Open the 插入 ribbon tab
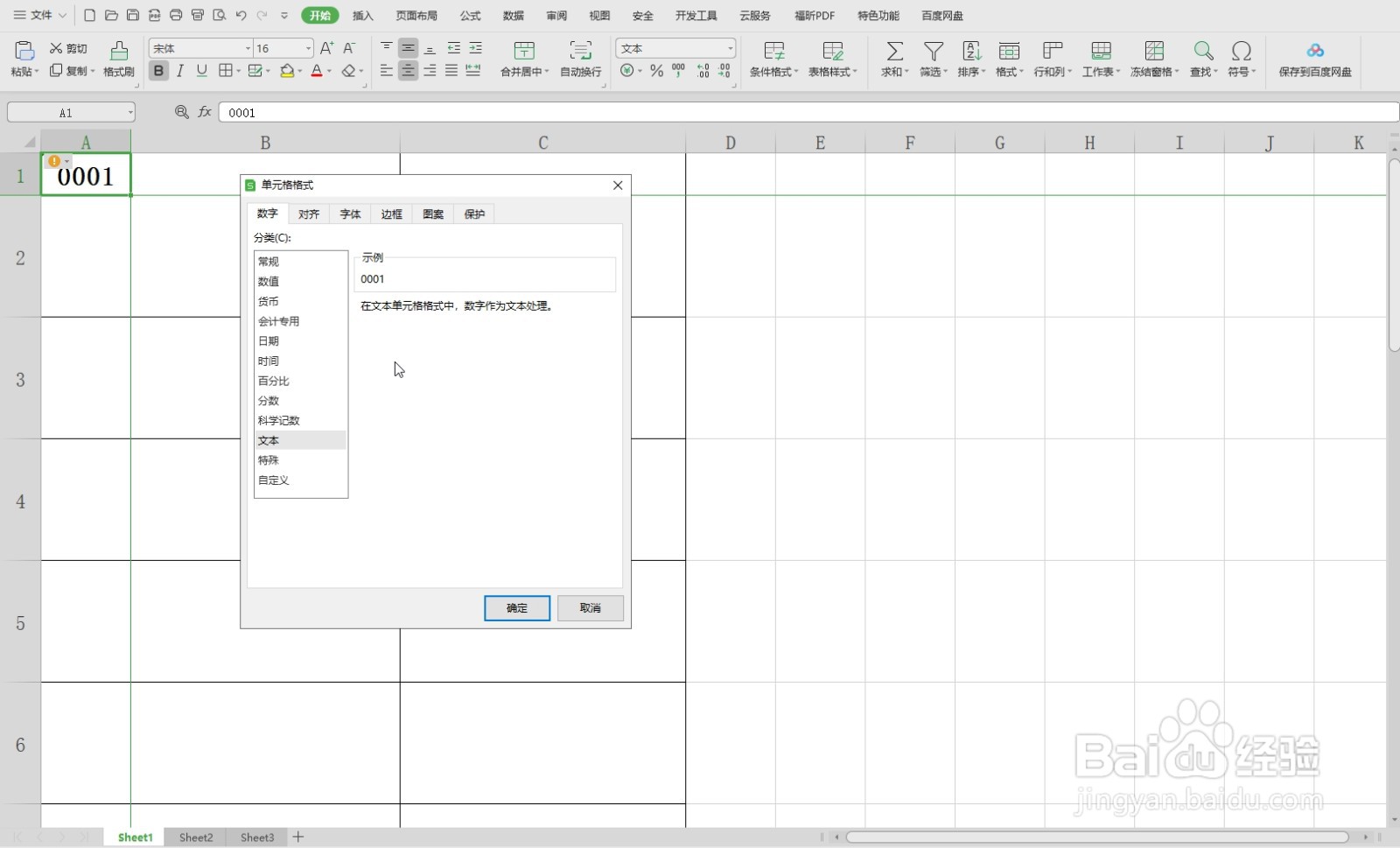Viewport: 1400px width, 848px height. (363, 16)
